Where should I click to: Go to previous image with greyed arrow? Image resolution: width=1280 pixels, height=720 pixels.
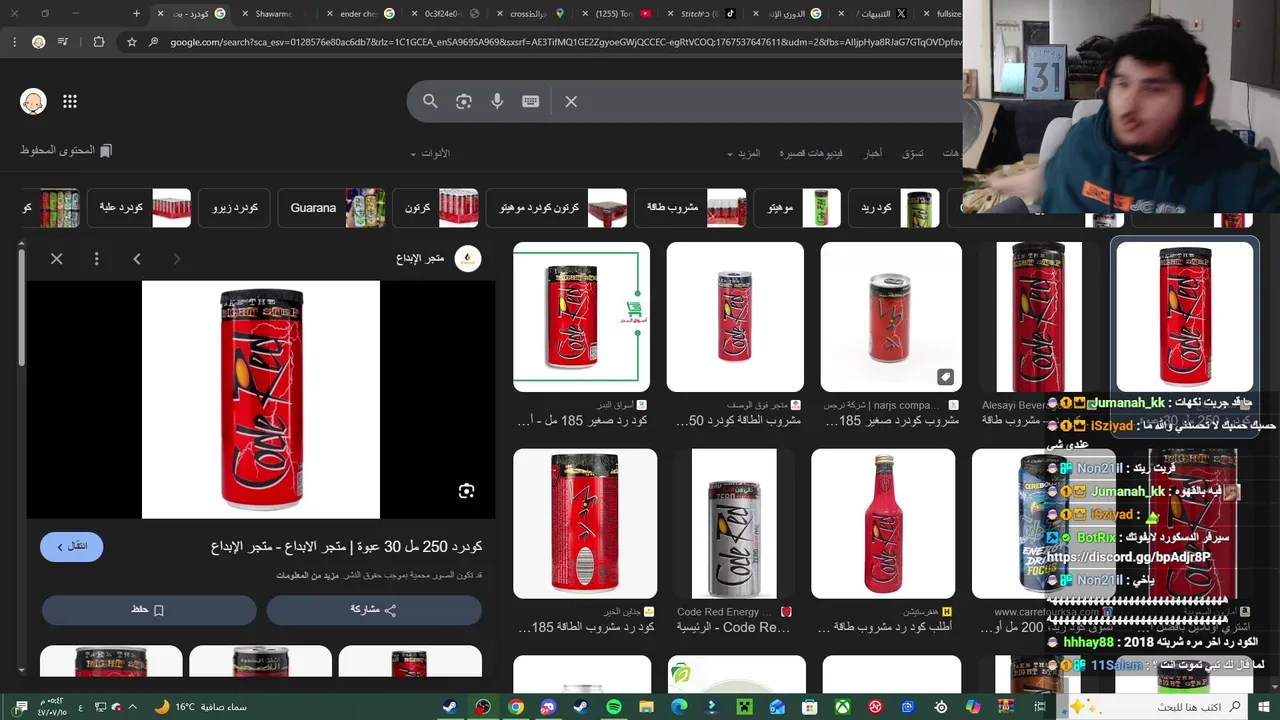point(177,259)
